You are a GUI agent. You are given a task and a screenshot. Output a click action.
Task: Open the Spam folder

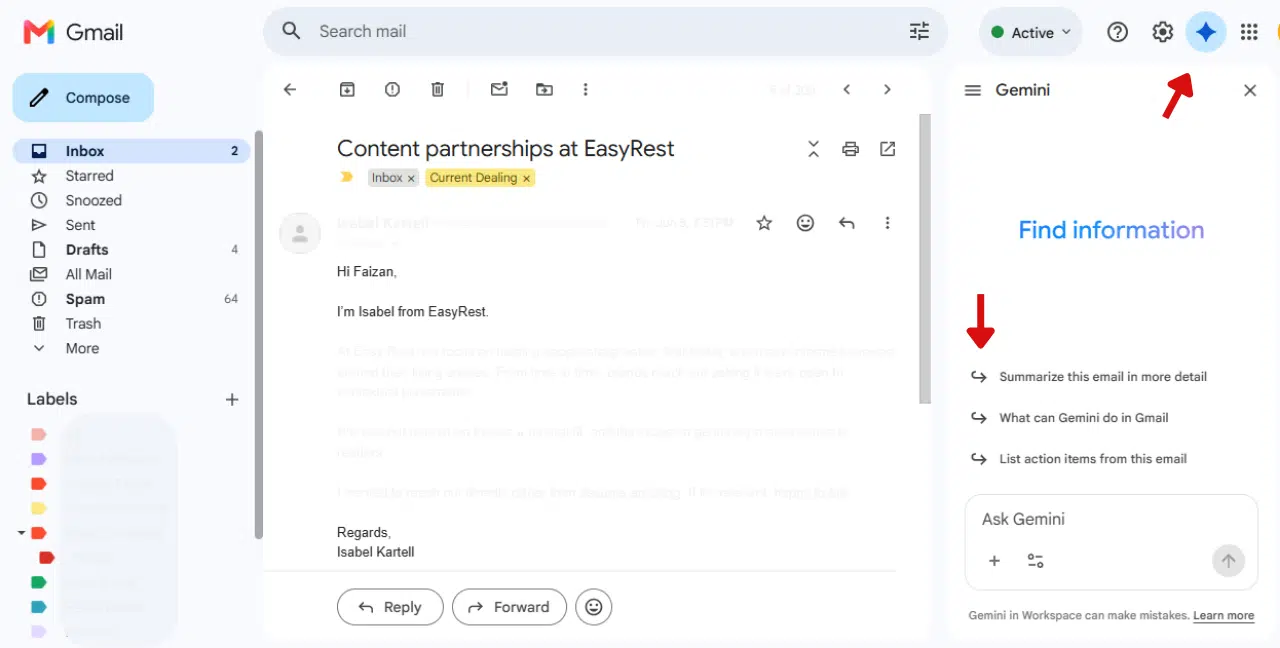131,299
